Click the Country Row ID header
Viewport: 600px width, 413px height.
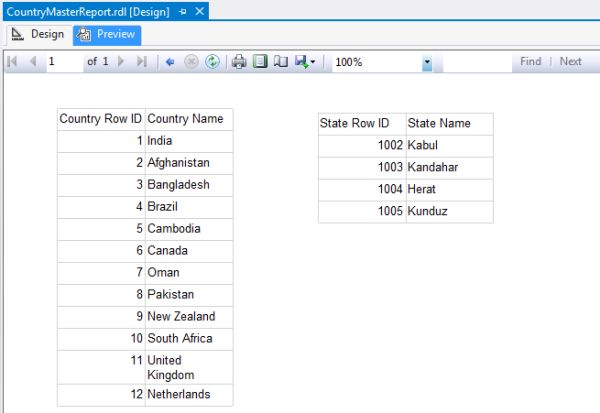pos(101,119)
